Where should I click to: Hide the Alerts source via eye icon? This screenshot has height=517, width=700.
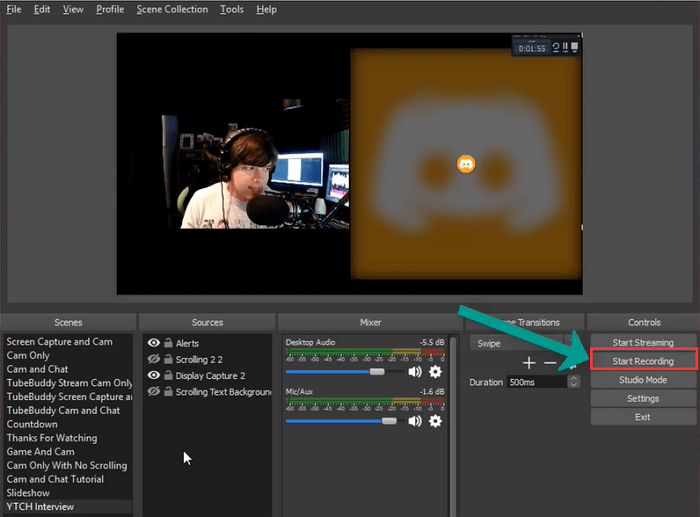pyautogui.click(x=153, y=343)
